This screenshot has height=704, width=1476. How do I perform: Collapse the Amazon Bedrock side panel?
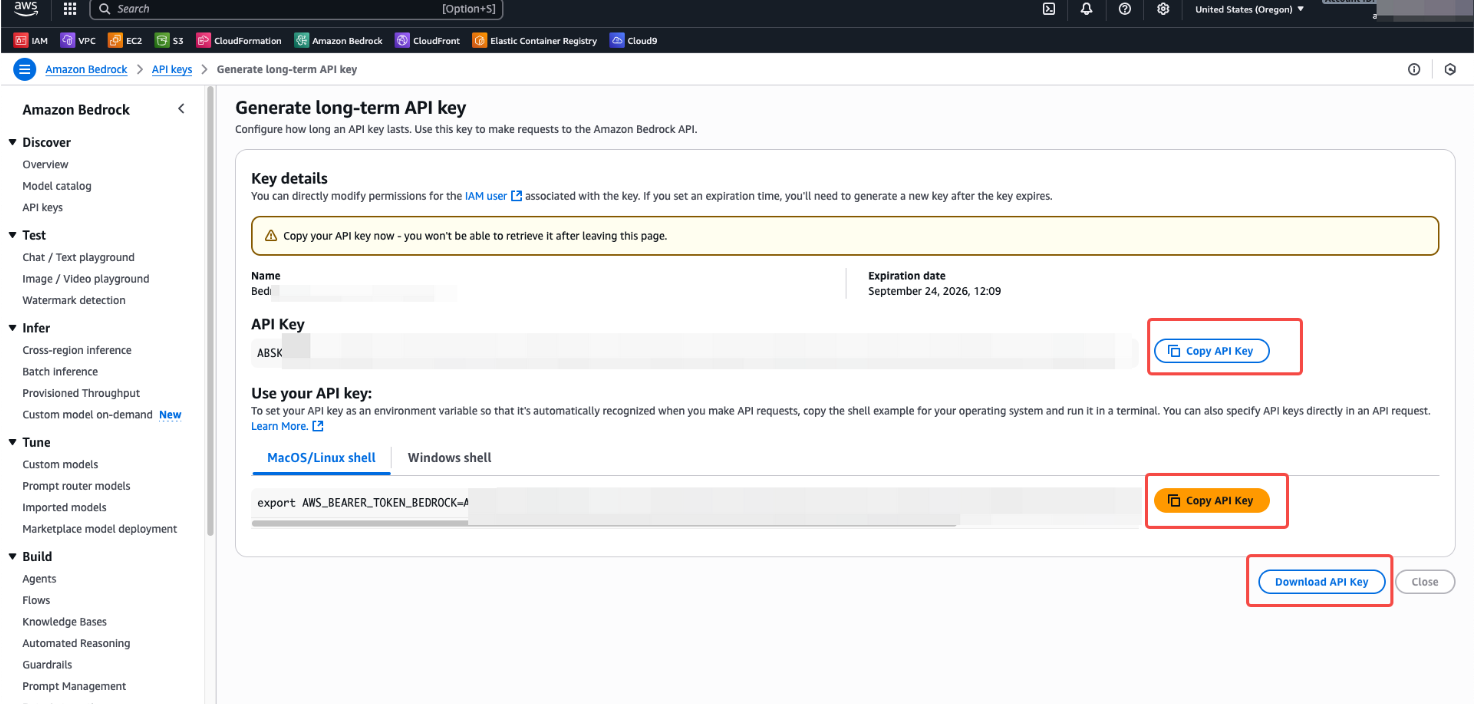coord(181,109)
